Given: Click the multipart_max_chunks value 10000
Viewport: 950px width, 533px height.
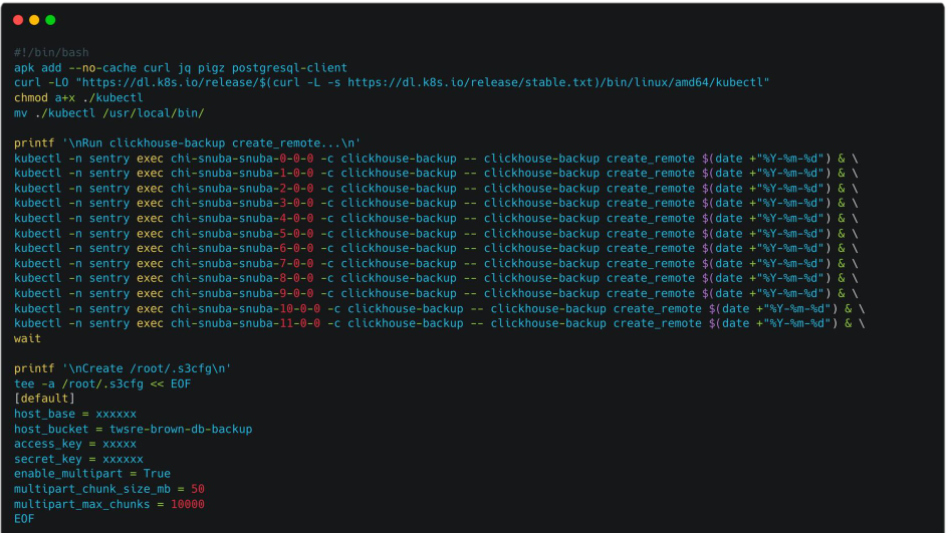Looking at the screenshot, I should pos(187,504).
